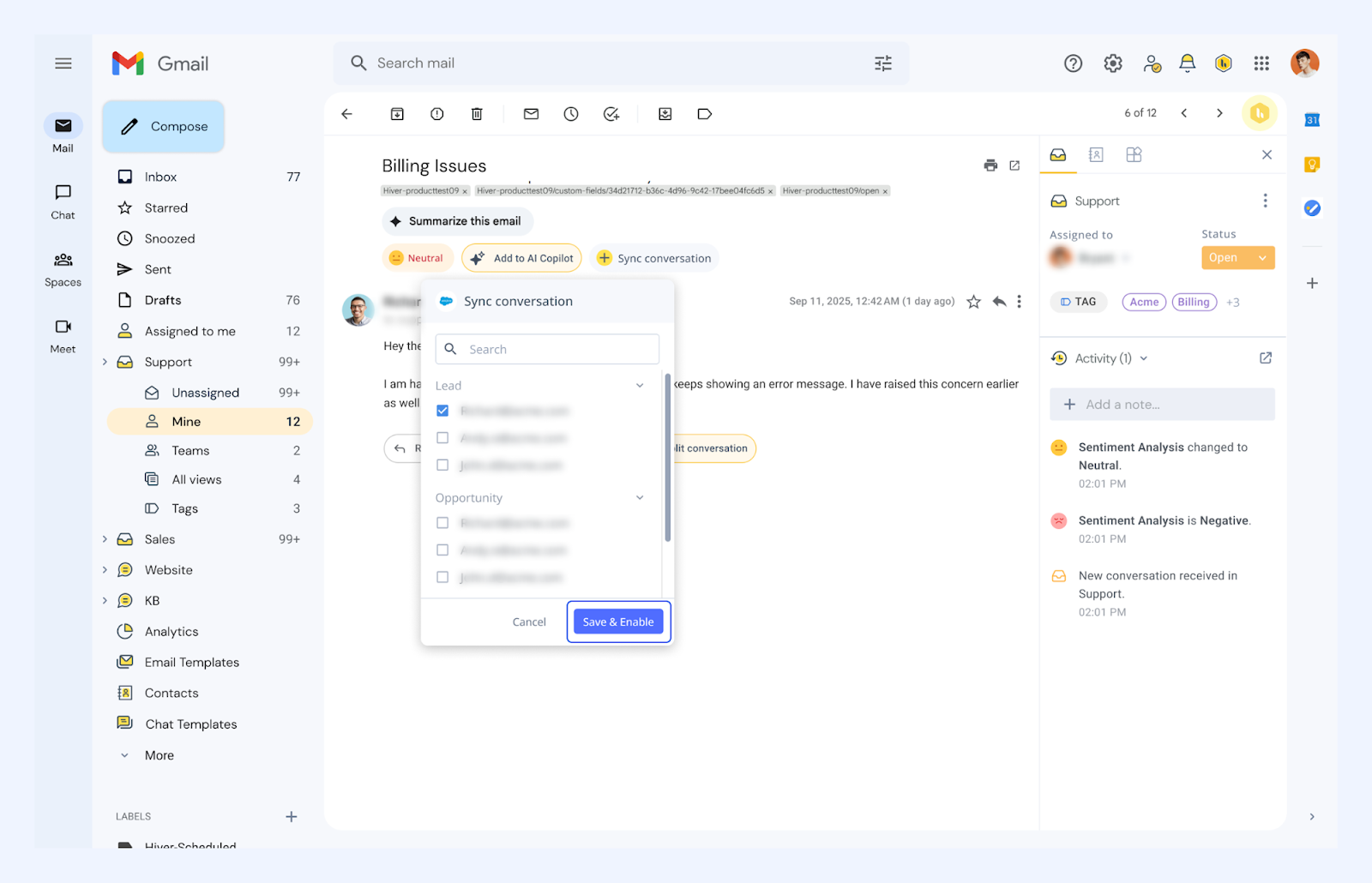Open Google Calendar side panel
Image resolution: width=1372 pixels, height=883 pixels.
1312,120
